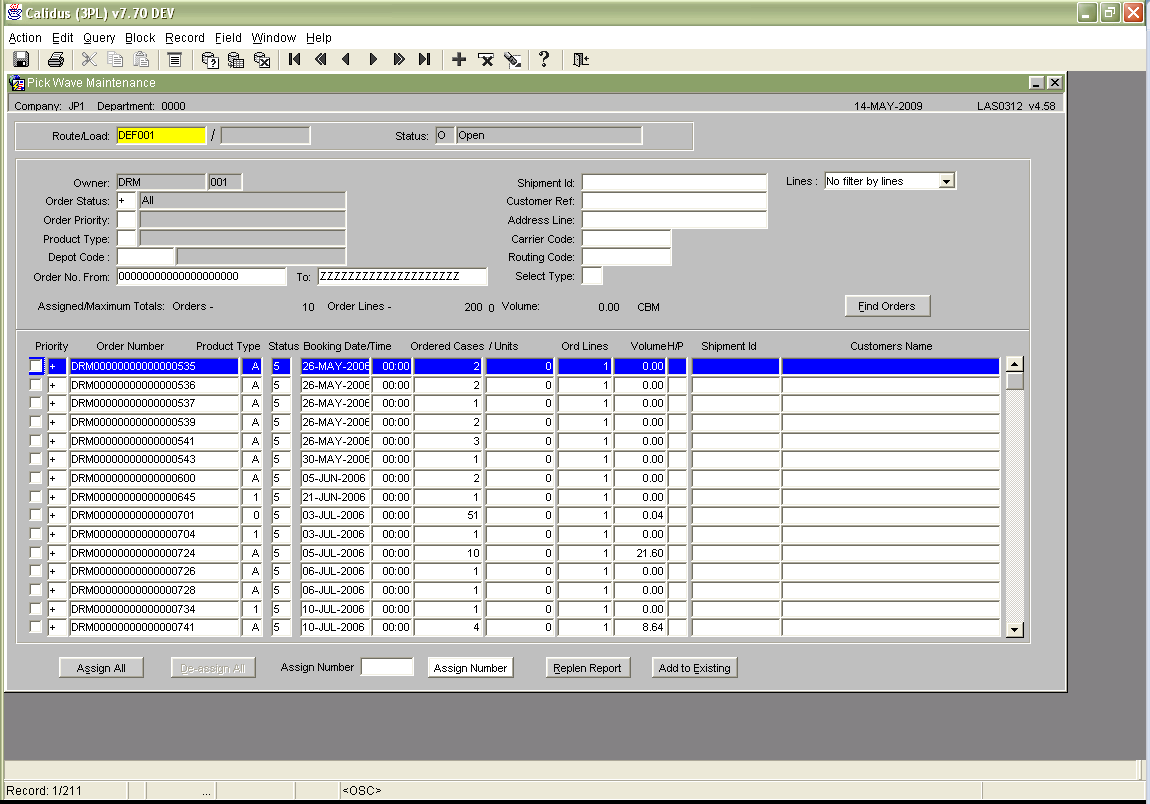Tick the checkbox for order DRM00000000000000536
Image resolution: width=1150 pixels, height=804 pixels.
point(36,384)
